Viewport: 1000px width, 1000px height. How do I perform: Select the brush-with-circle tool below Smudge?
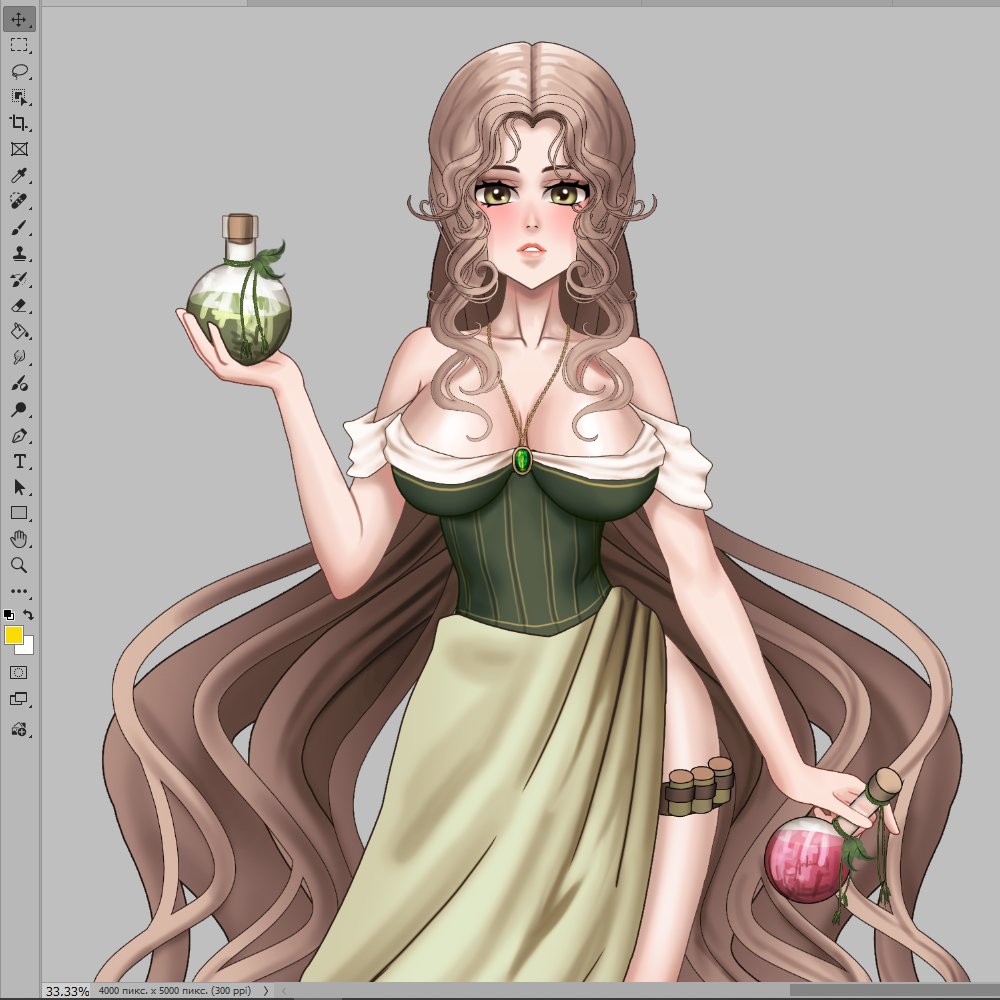[19, 383]
